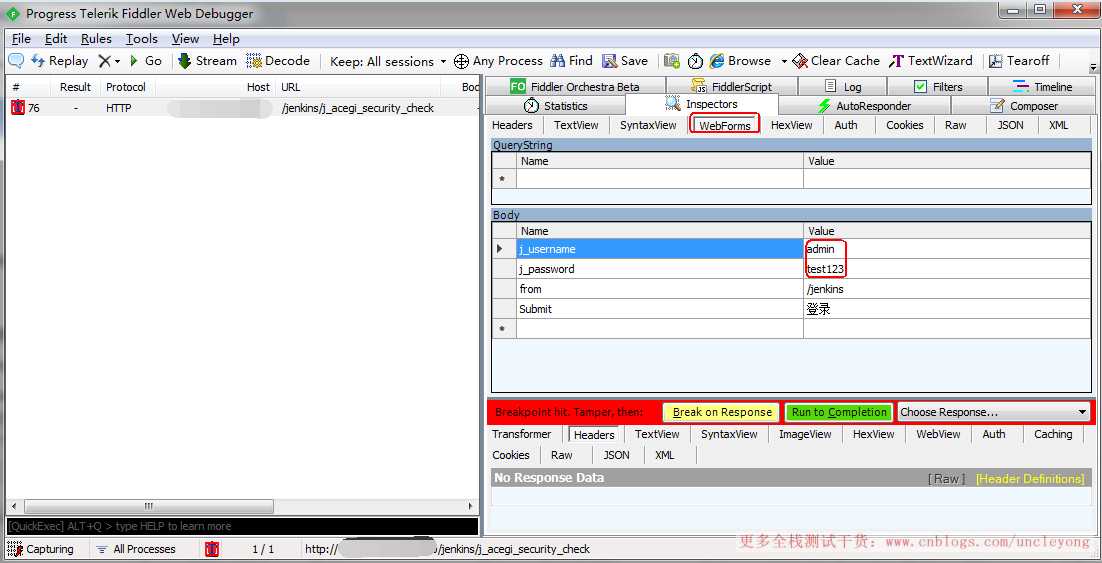1102x563 pixels.
Task: Switch to the Statistics tab
Action: [555, 106]
